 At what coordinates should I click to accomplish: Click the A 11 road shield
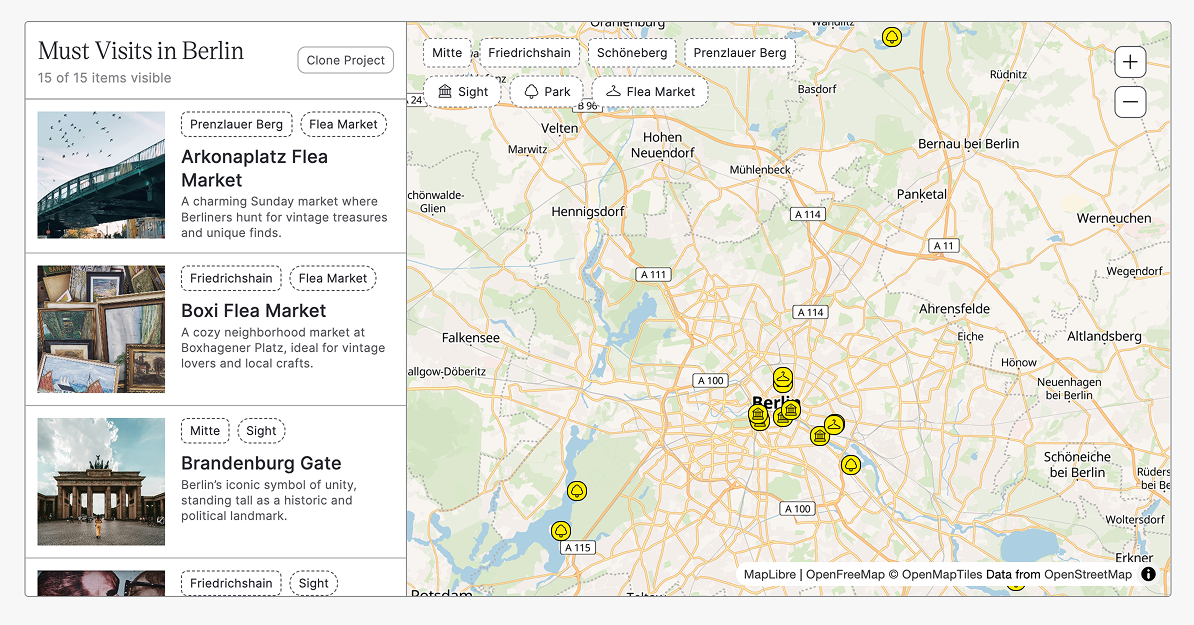click(x=944, y=245)
